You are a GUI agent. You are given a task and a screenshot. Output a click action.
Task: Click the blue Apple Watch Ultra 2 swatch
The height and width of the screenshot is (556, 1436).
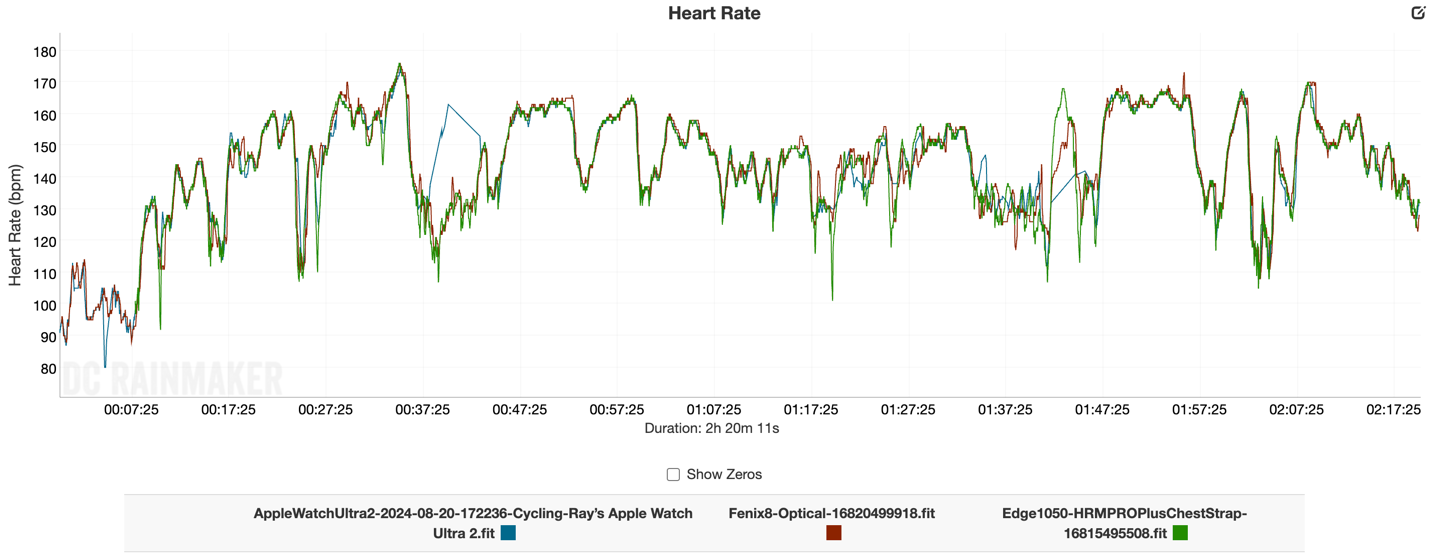pyautogui.click(x=508, y=533)
